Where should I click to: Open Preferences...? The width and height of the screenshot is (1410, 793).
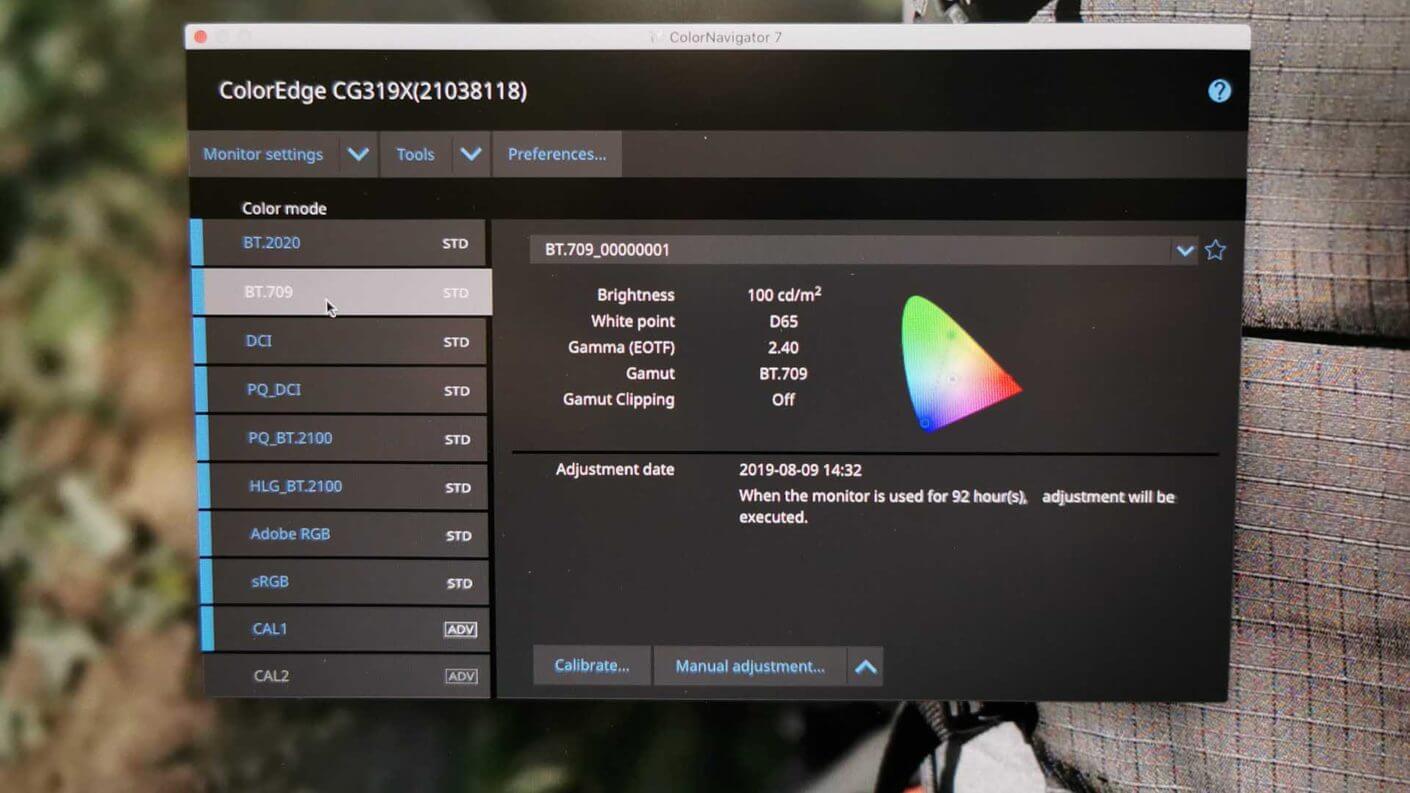(557, 154)
